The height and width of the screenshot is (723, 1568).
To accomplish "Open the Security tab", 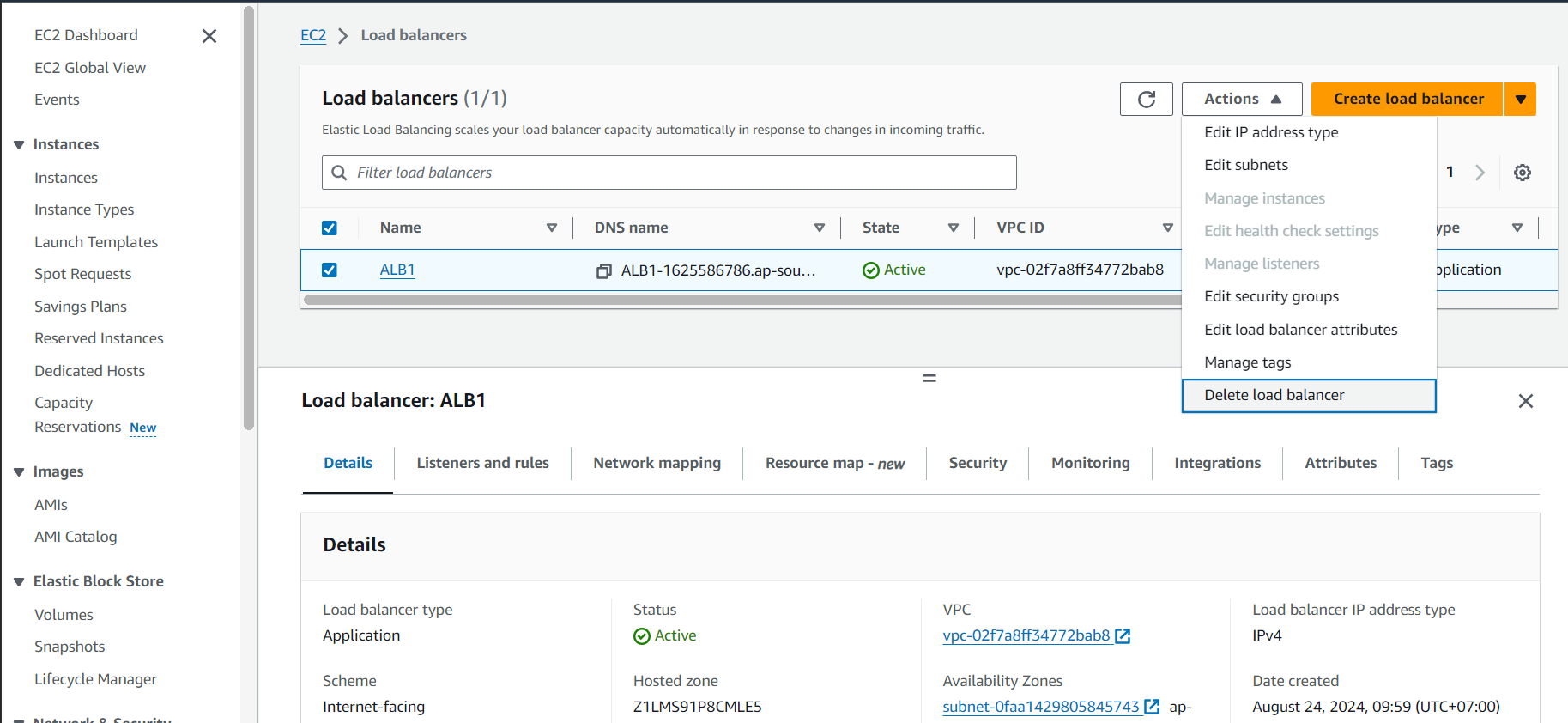I will point(978,463).
